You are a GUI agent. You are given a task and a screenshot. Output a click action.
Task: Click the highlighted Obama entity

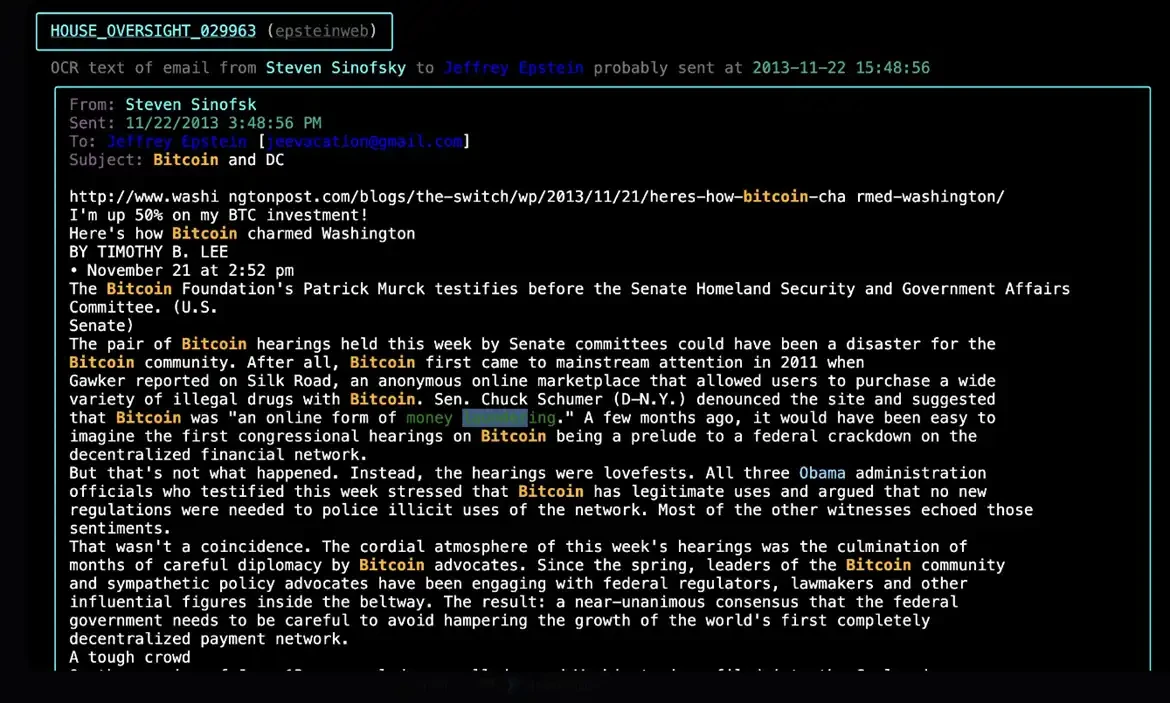[x=823, y=472]
